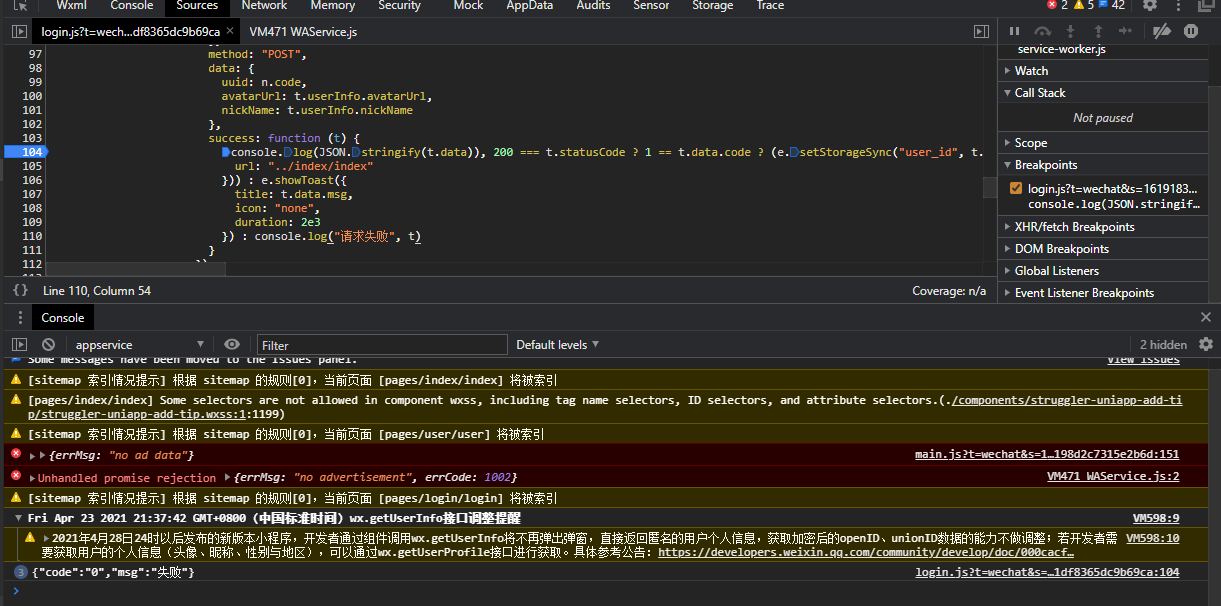Click the pause on exceptions icon
This screenshot has height=606, width=1221.
[x=1191, y=32]
